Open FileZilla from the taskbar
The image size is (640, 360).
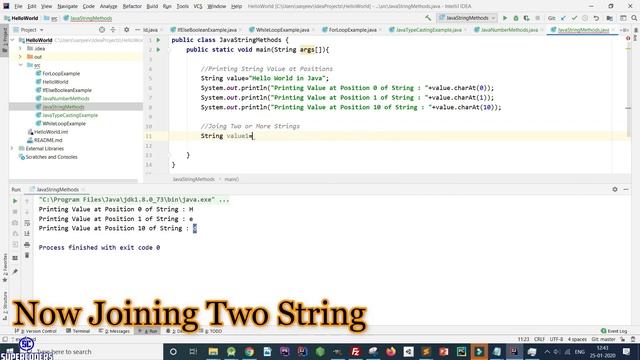pyautogui.click(x=356, y=351)
